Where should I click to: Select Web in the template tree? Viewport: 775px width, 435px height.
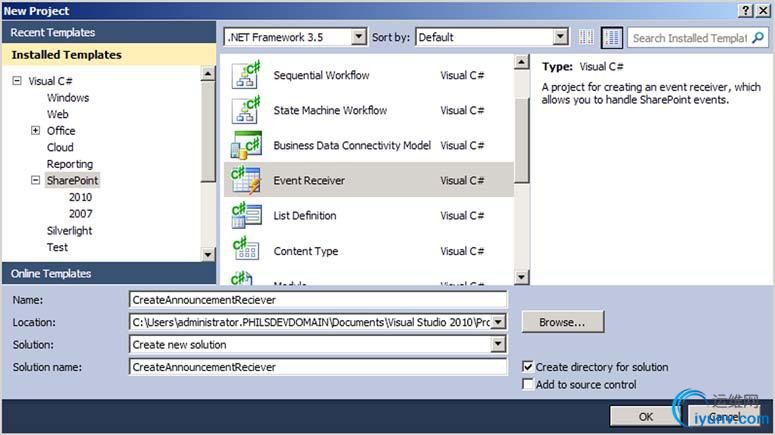(x=57, y=114)
